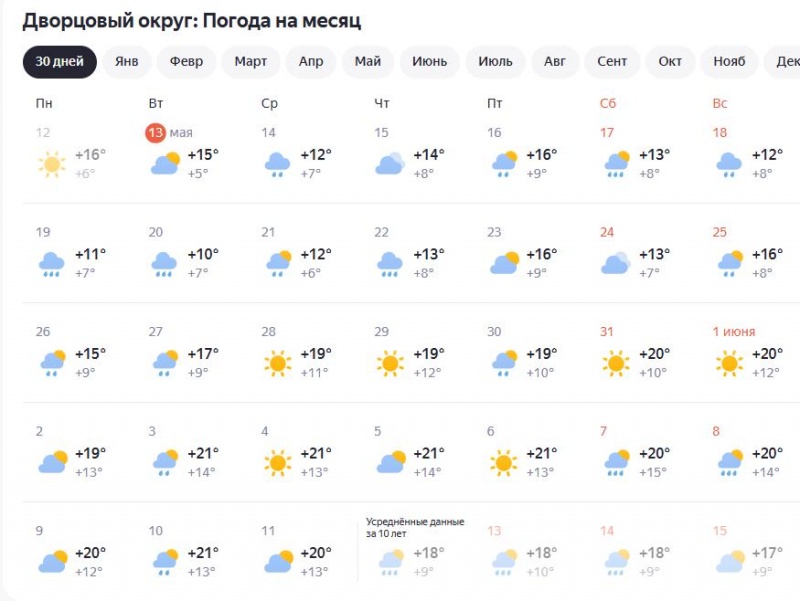Click the rain icon for day 8

729,462
